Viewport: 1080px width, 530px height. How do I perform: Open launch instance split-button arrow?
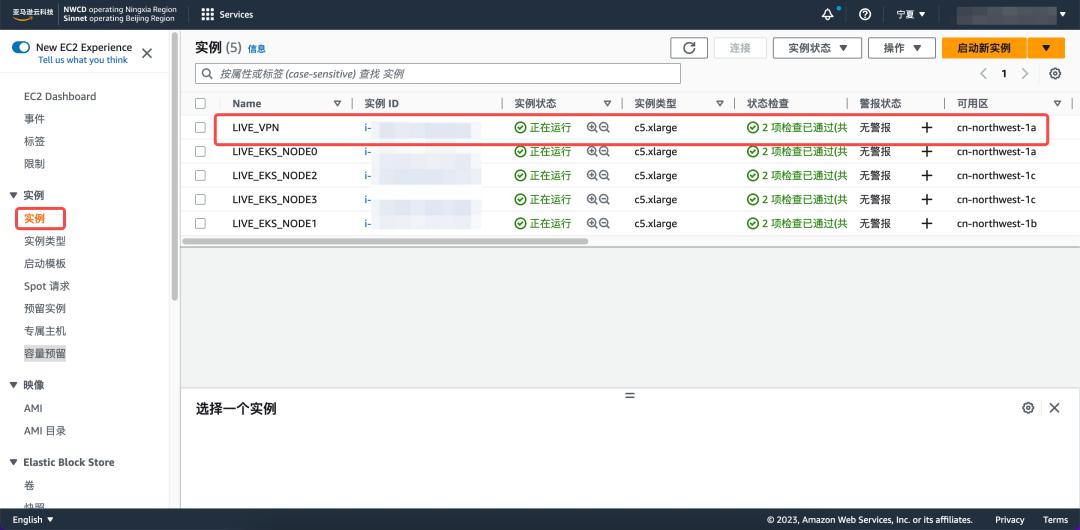pos(1046,48)
